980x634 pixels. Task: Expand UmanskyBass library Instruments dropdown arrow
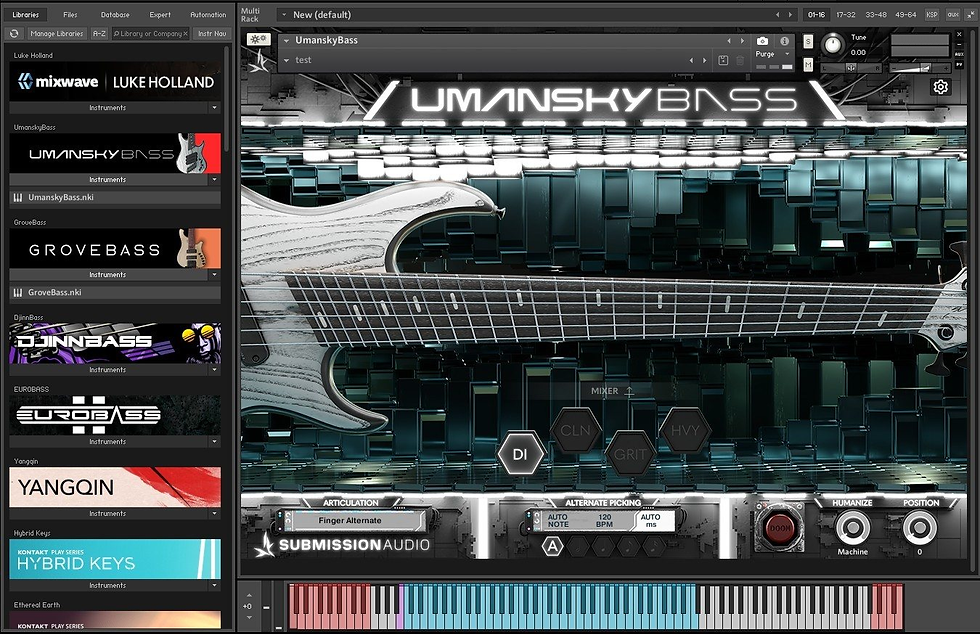point(214,179)
